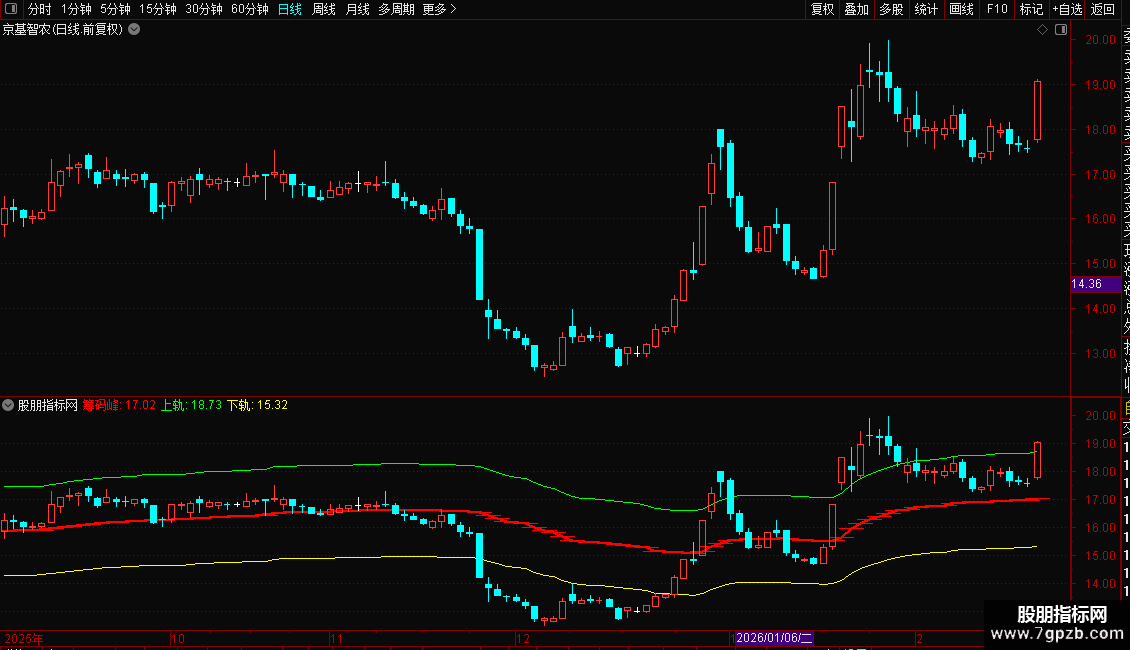Image resolution: width=1130 pixels, height=650 pixels.
Task: Open the 京基智农 chart settings dropdown arrow
Action: tap(134, 30)
